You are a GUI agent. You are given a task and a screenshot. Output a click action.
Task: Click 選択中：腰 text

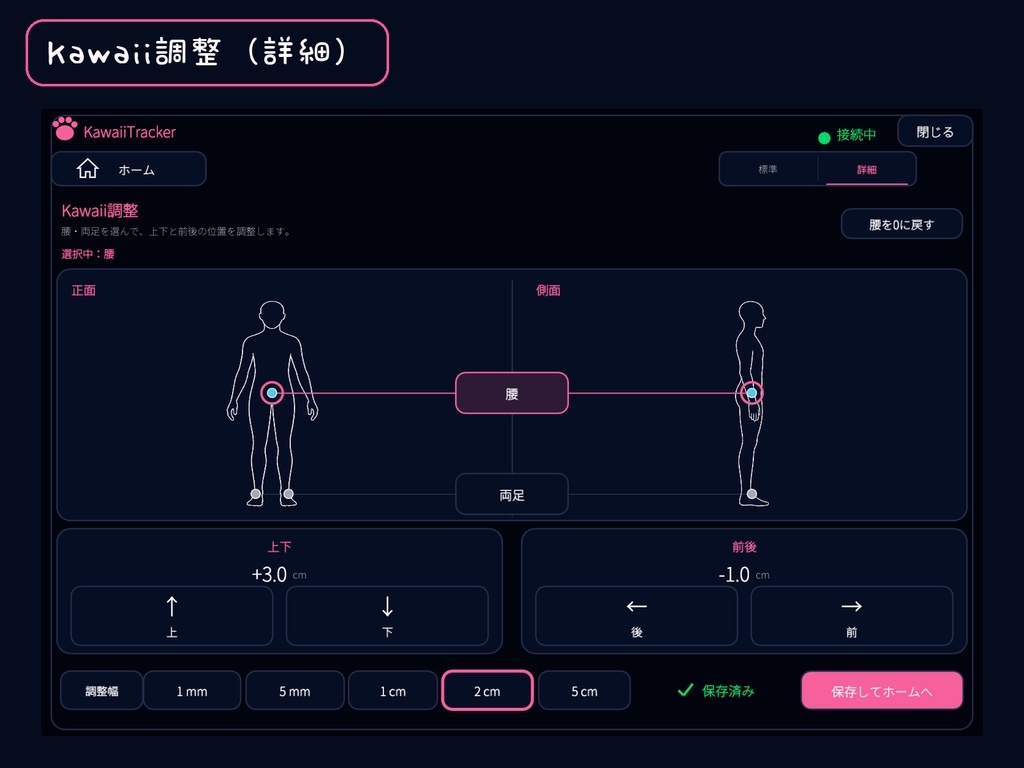(88, 254)
